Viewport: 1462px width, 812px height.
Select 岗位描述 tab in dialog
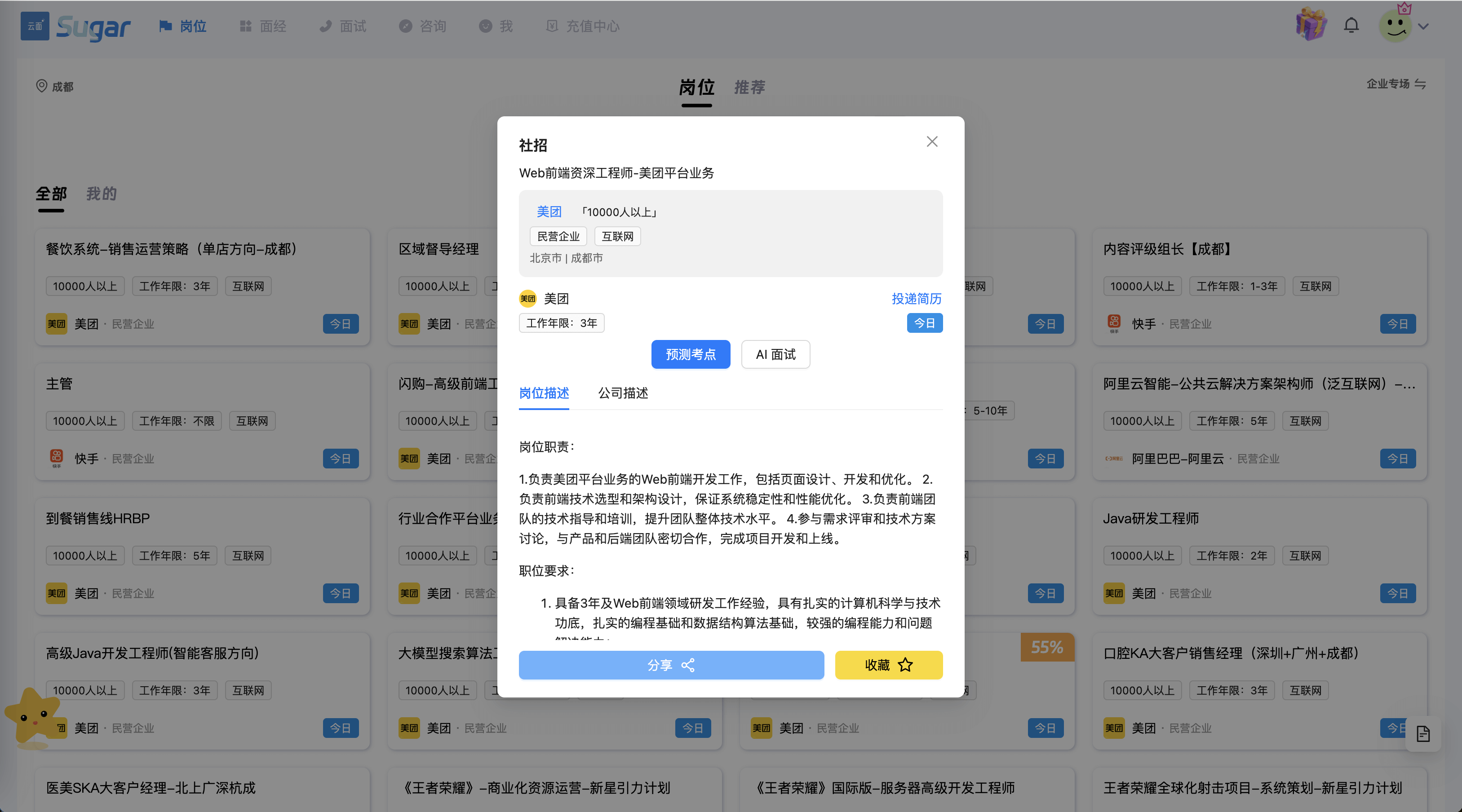pos(544,393)
